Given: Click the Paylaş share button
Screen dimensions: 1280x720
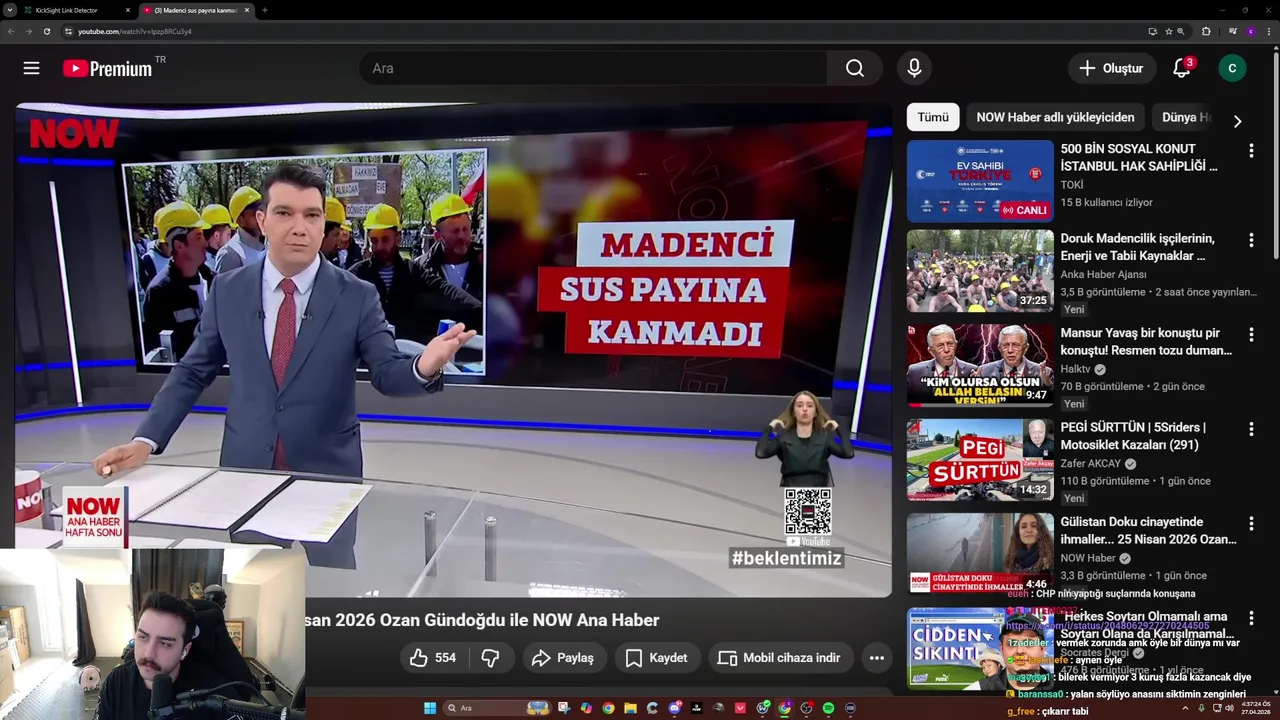Looking at the screenshot, I should pos(564,658).
